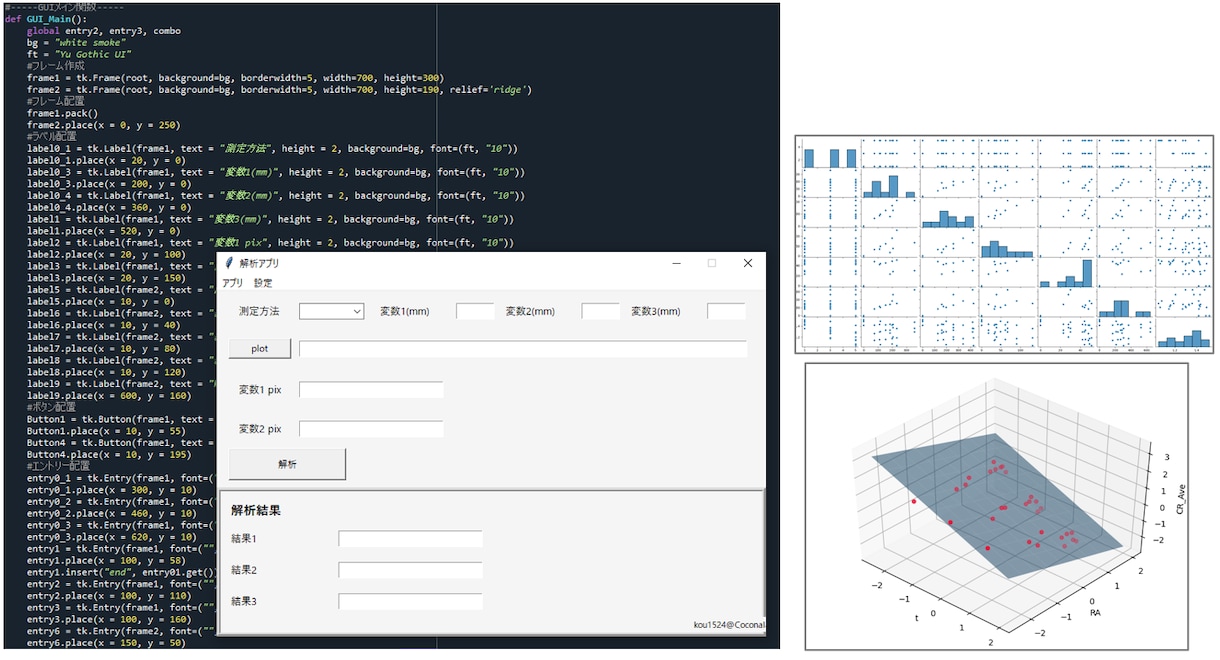Click the code line ft = "Yu Gothic UI"
The image size is (1220, 660).
coord(79,54)
